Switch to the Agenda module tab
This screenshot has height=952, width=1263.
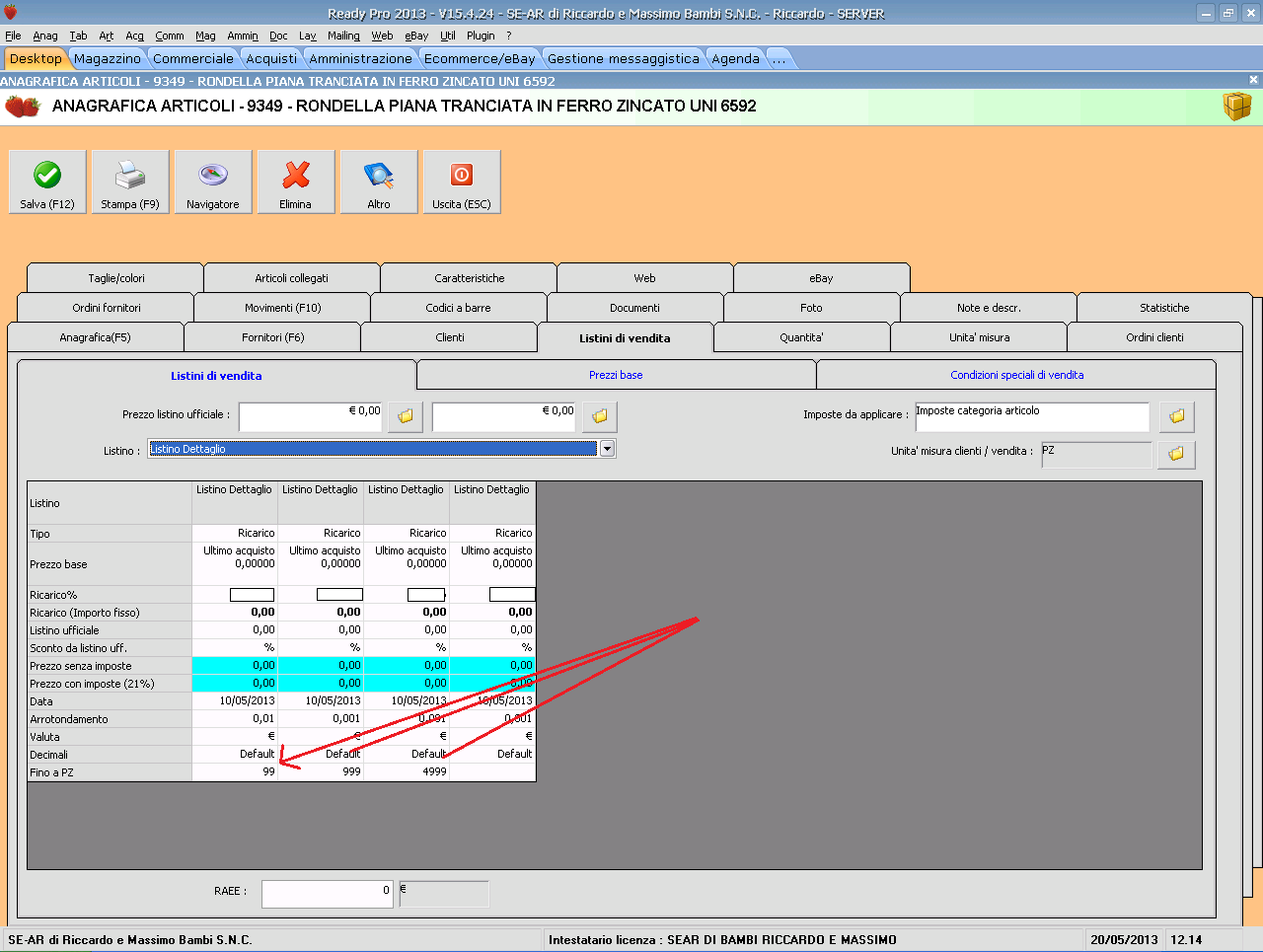(x=736, y=59)
